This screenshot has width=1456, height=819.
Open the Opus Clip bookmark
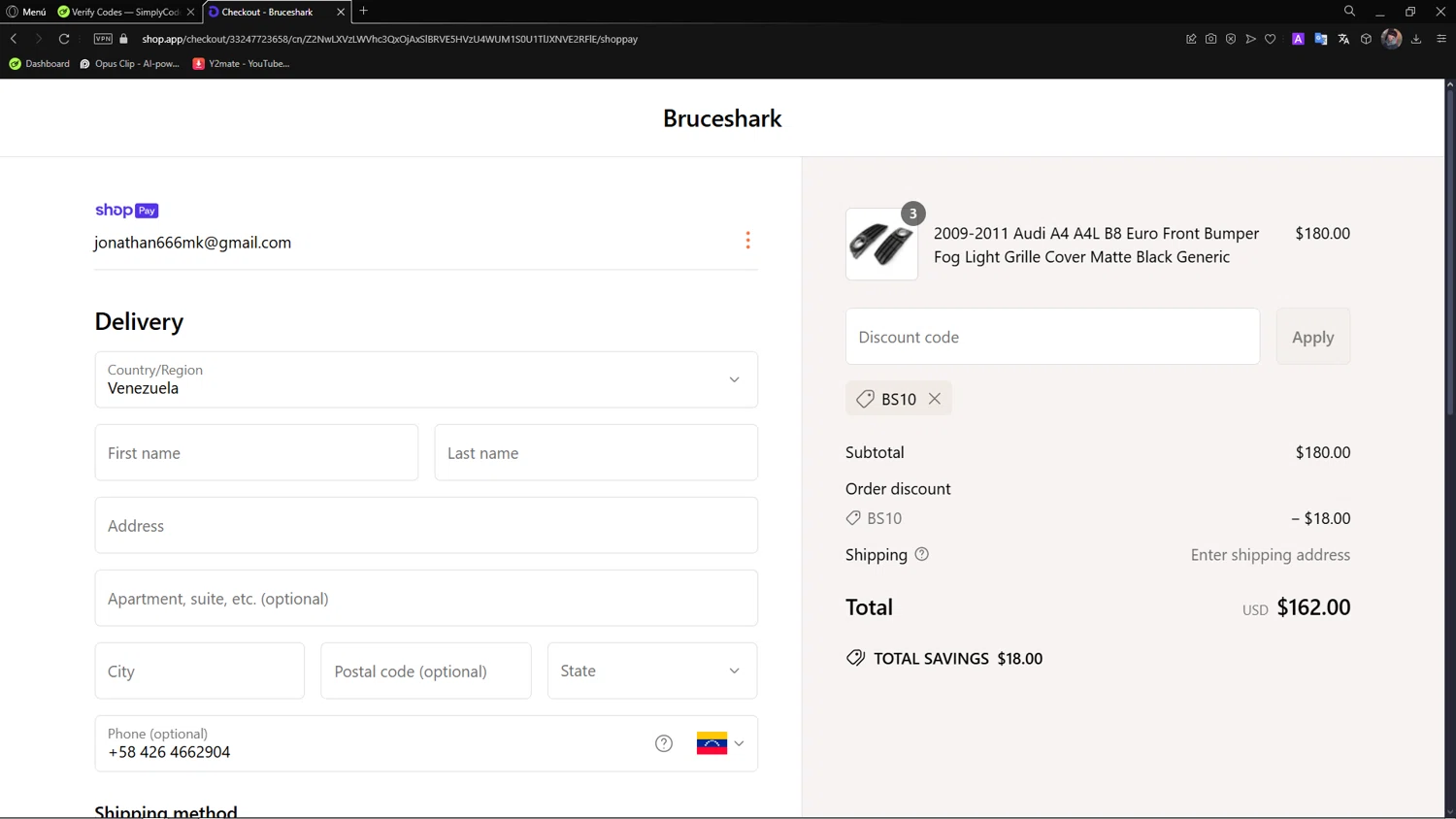[x=130, y=64]
